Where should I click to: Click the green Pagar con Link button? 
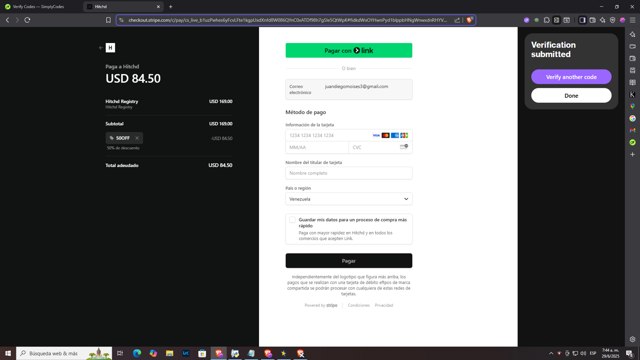[x=349, y=50]
